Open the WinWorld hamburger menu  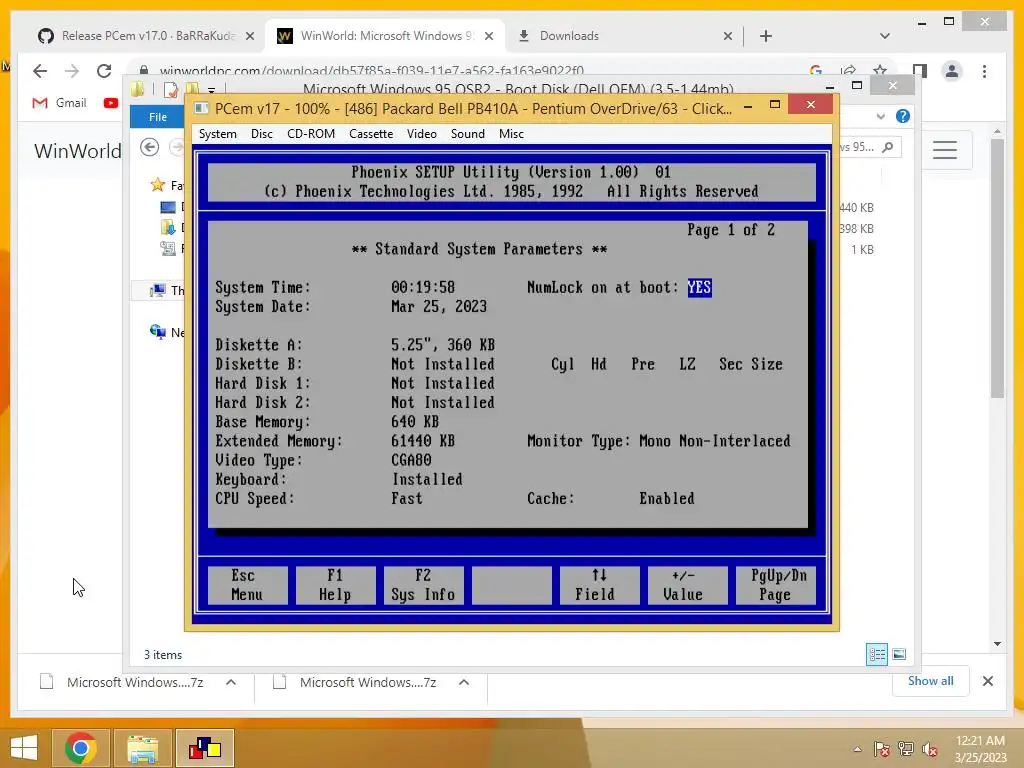tap(944, 150)
